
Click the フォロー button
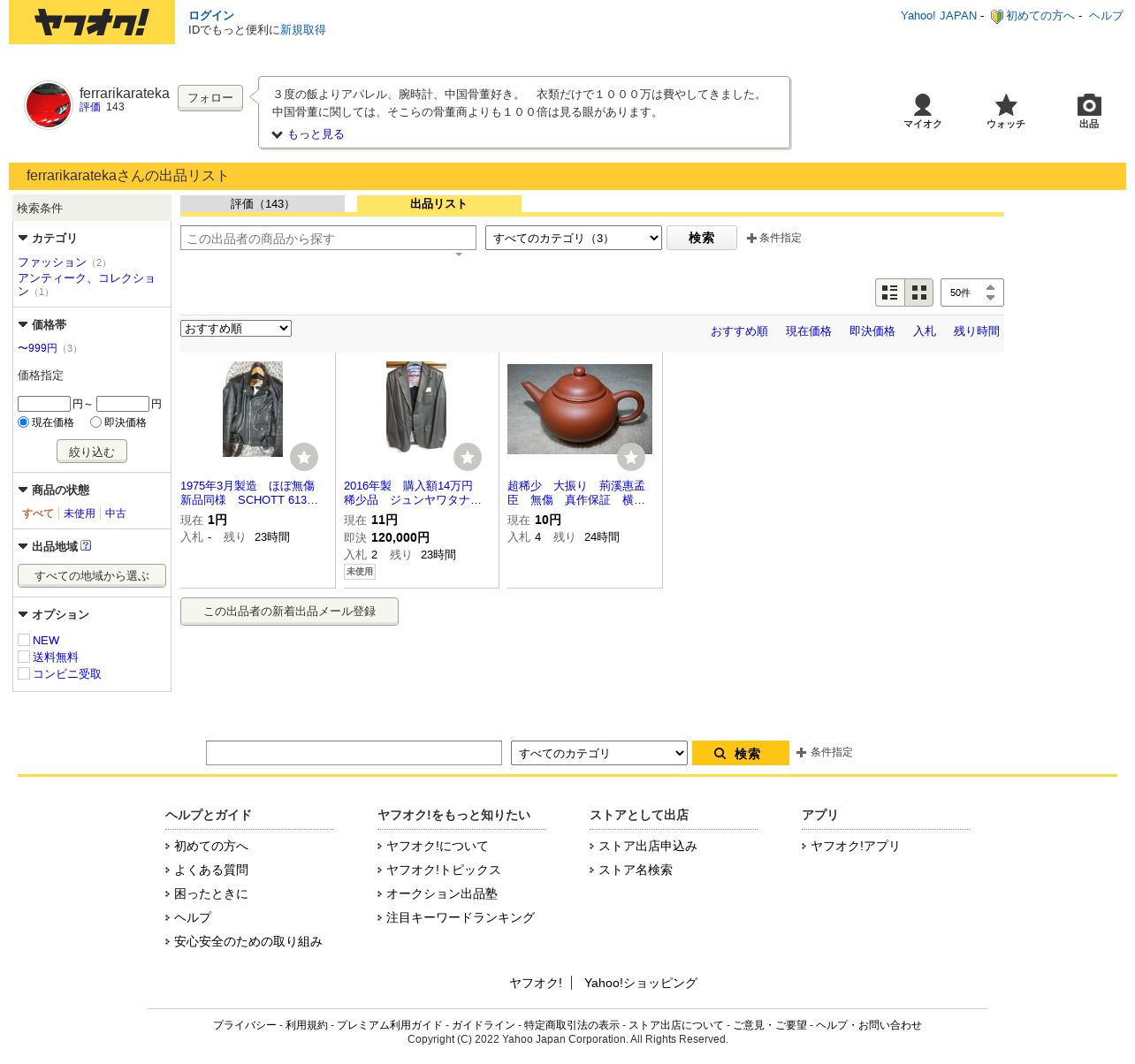(210, 98)
